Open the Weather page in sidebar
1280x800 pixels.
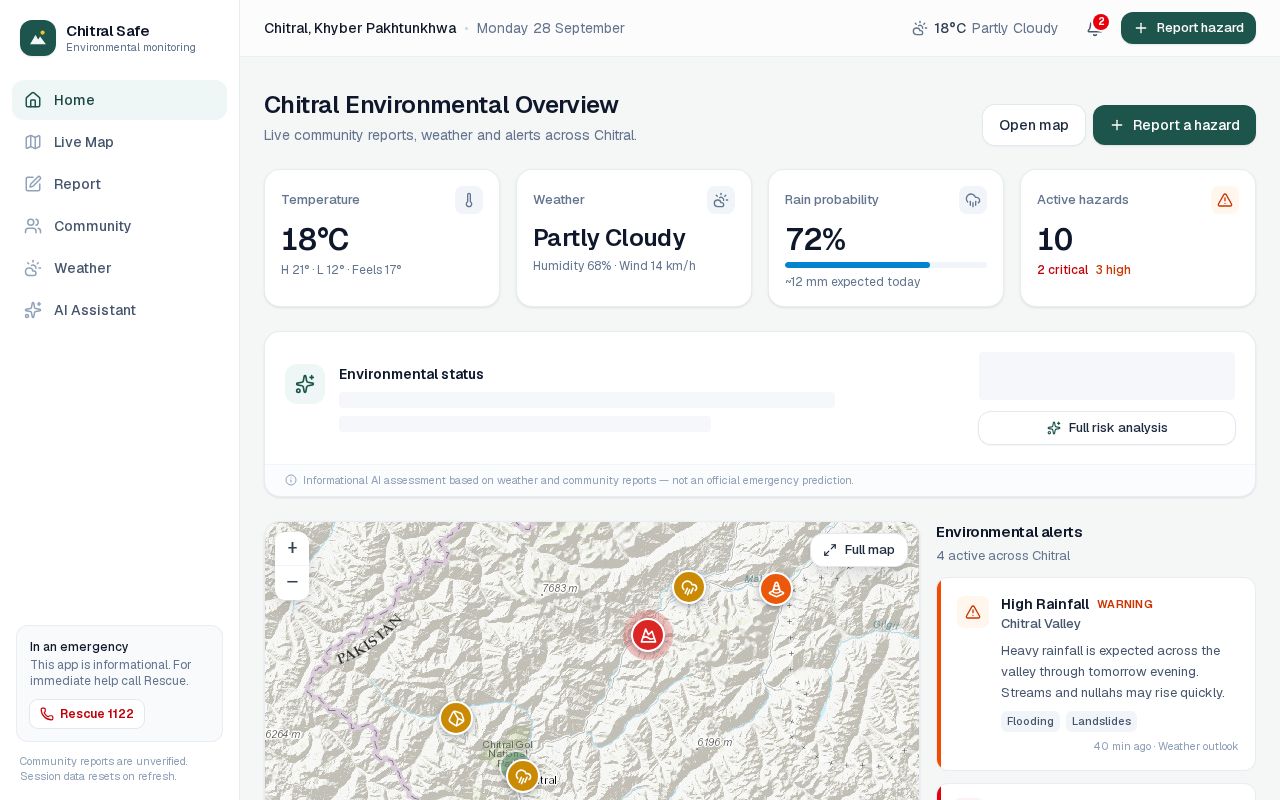coord(119,268)
